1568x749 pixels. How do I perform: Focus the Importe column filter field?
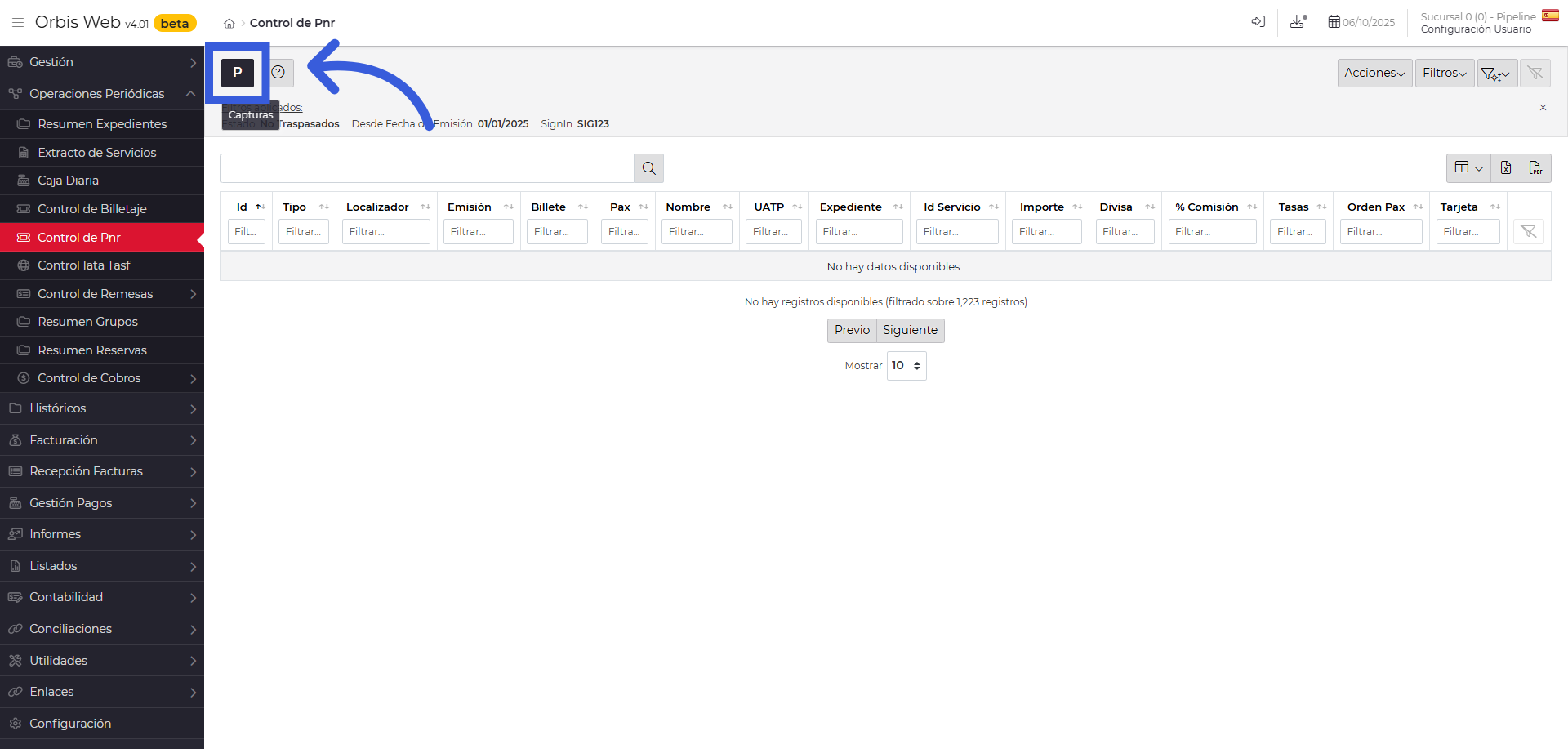click(1047, 232)
